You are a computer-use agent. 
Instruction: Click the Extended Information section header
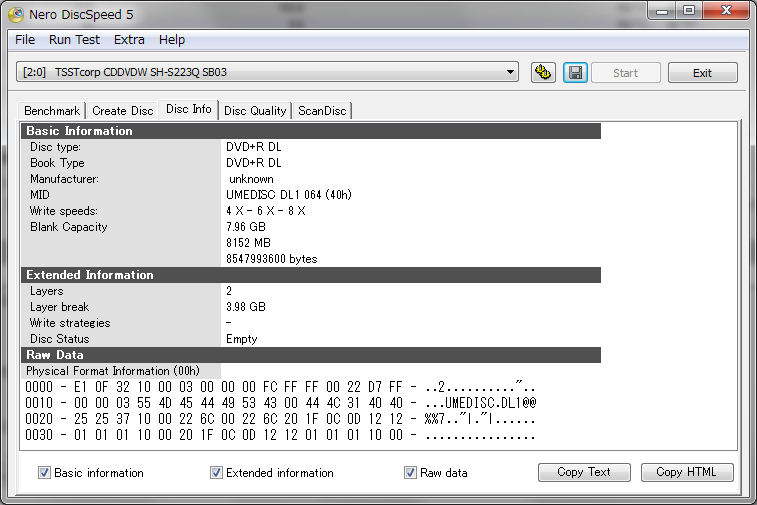(311, 275)
